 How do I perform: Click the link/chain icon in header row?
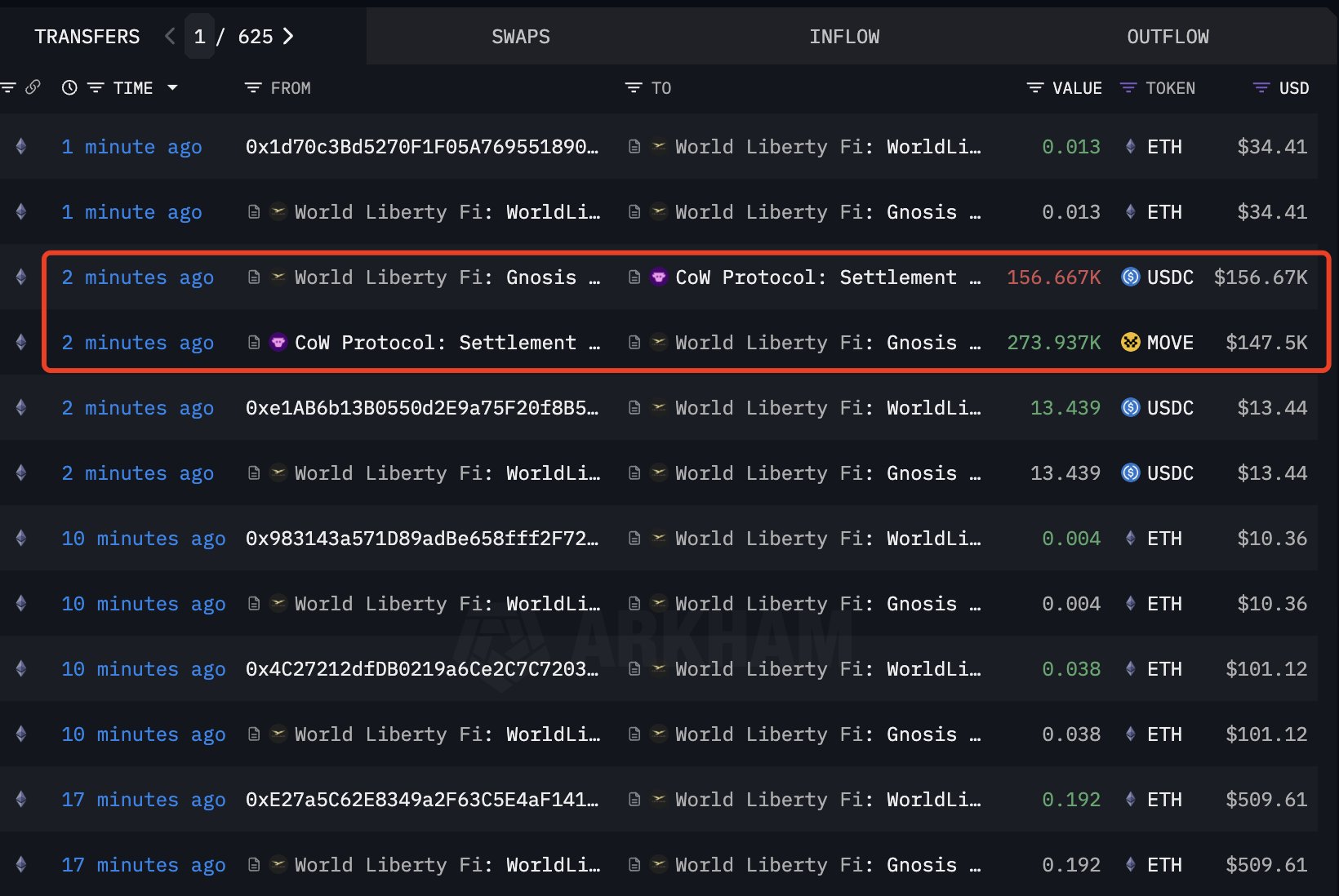[x=33, y=87]
